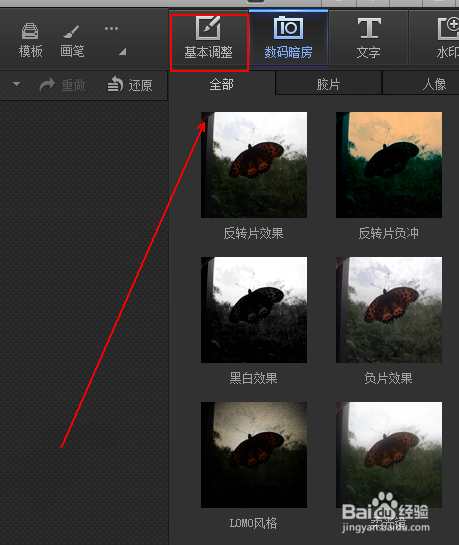Click the 还原 restore button
This screenshot has height=545, width=459.
click(x=130, y=85)
